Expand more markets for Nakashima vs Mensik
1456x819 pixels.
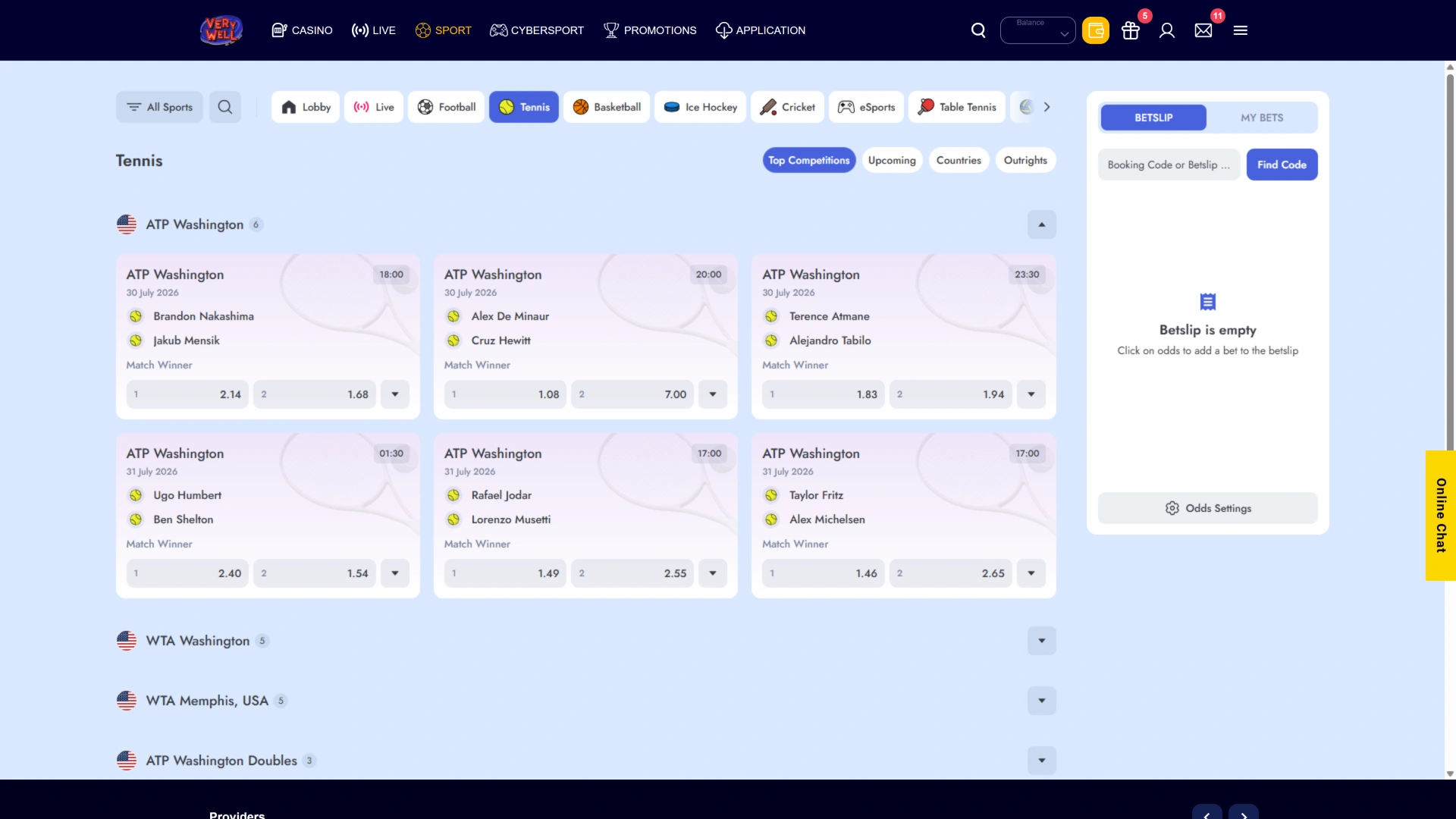395,394
